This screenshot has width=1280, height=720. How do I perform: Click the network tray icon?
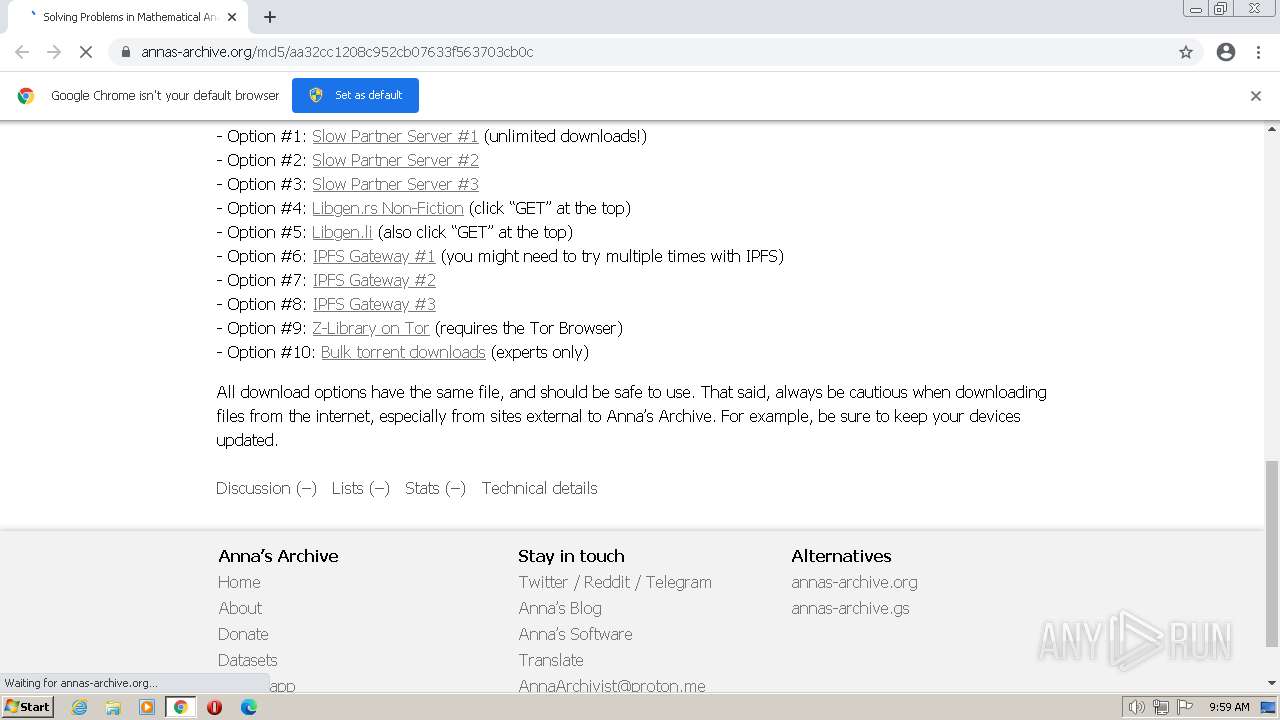(x=1161, y=707)
